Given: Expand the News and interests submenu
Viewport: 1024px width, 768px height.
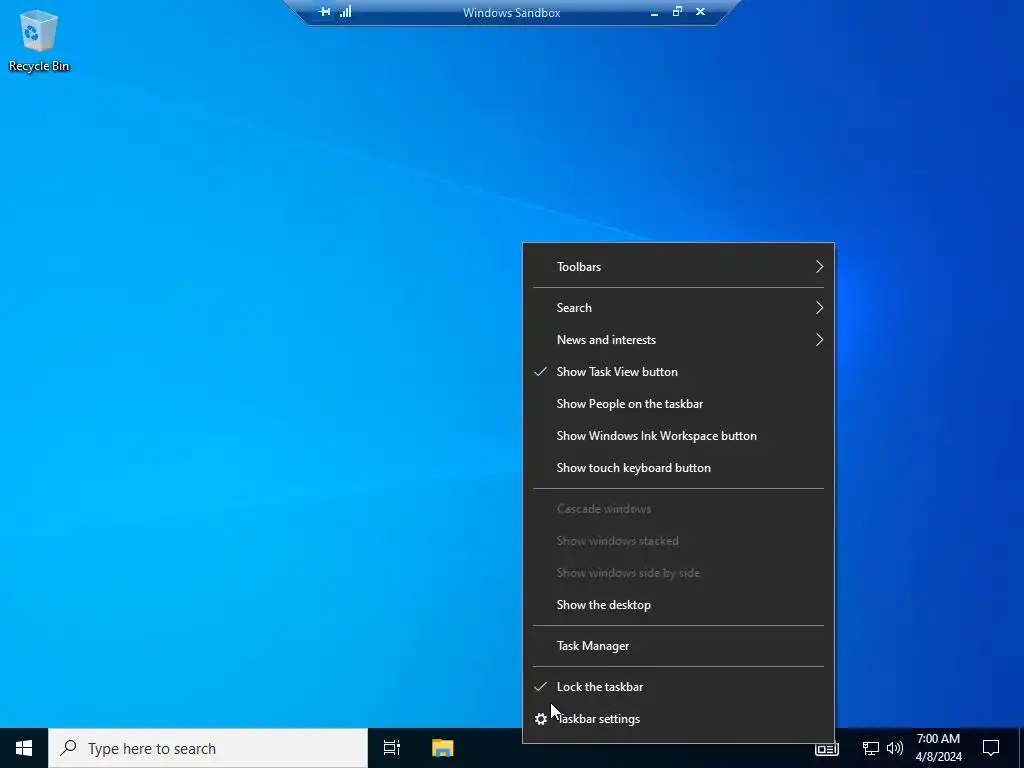Looking at the screenshot, I should point(678,340).
